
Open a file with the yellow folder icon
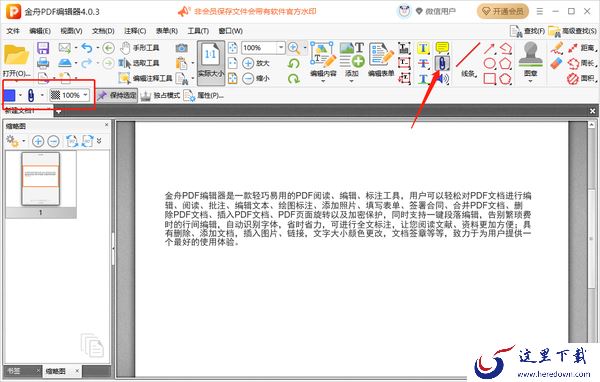(16, 56)
